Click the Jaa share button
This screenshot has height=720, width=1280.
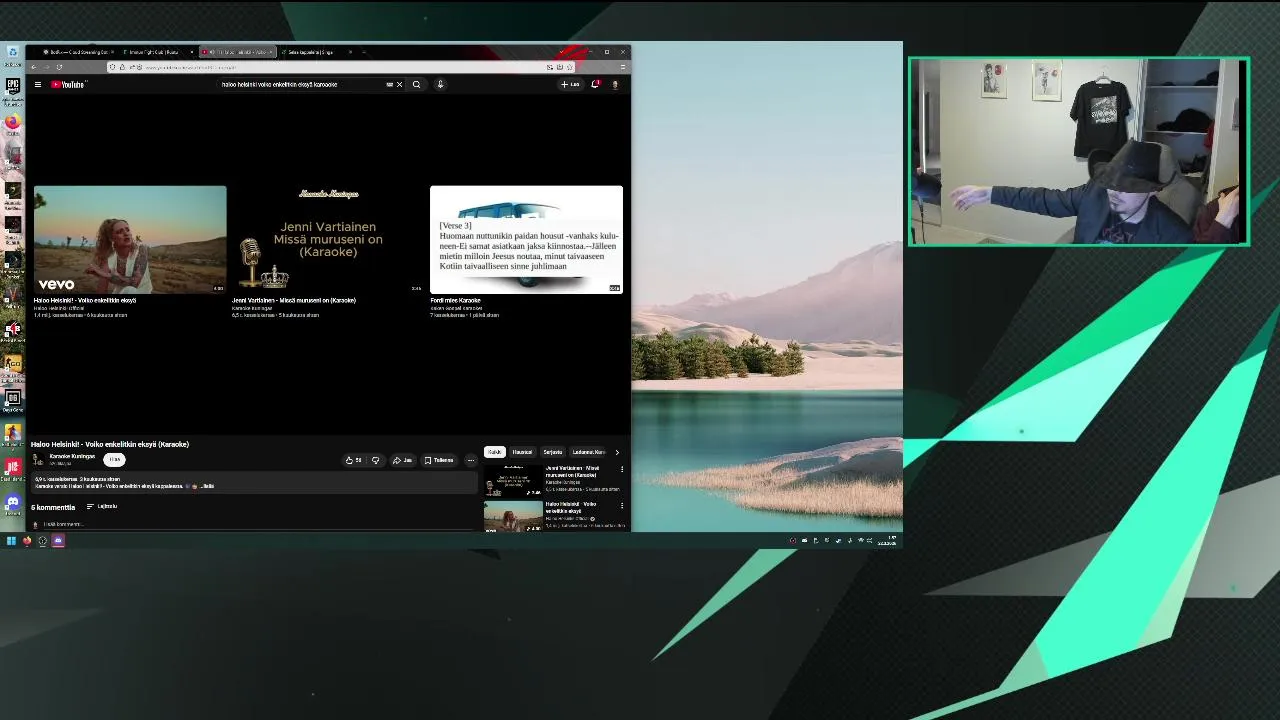point(402,460)
